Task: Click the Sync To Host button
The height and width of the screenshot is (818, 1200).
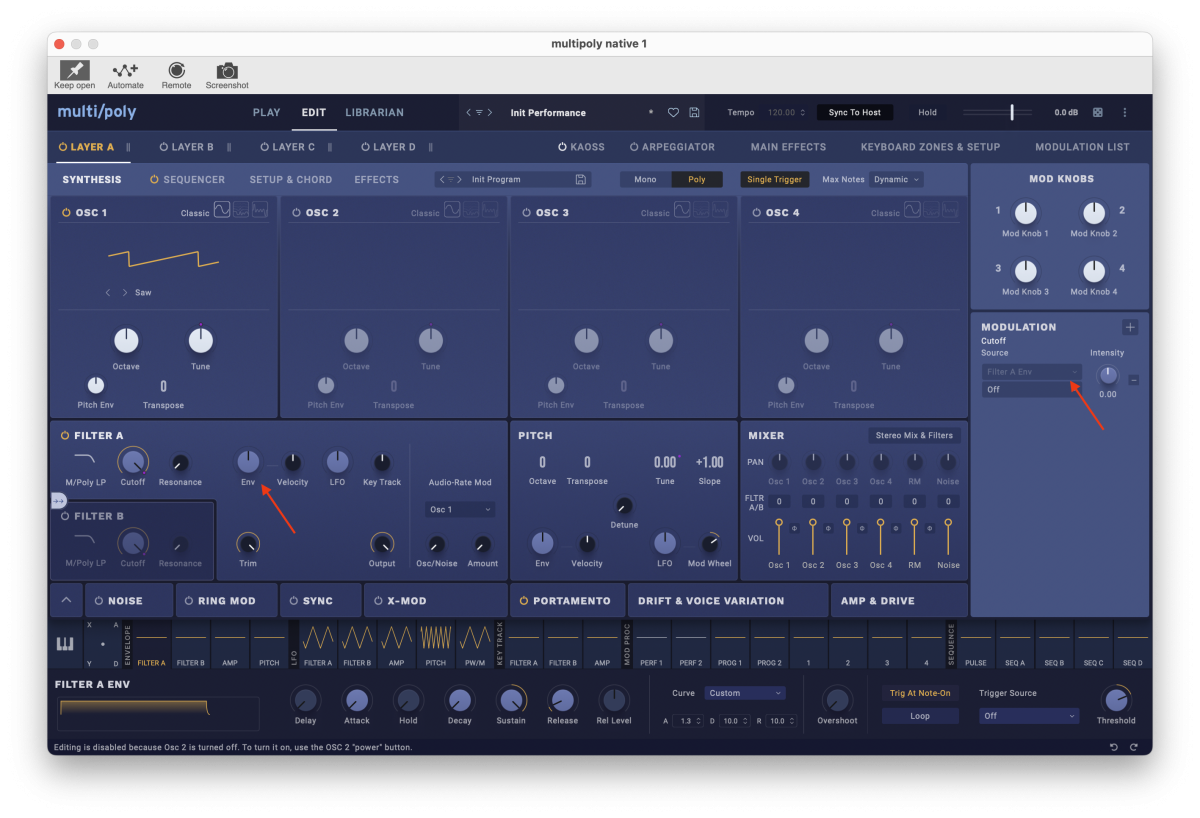Action: pos(855,113)
